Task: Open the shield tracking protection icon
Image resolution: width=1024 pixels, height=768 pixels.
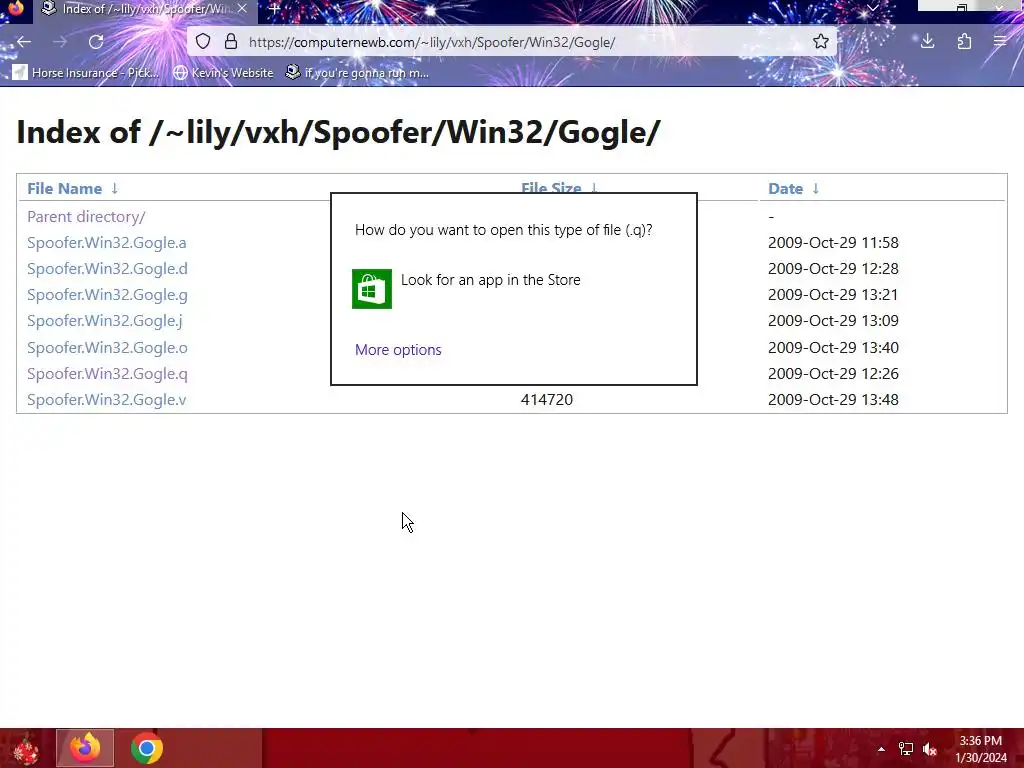Action: [x=203, y=42]
